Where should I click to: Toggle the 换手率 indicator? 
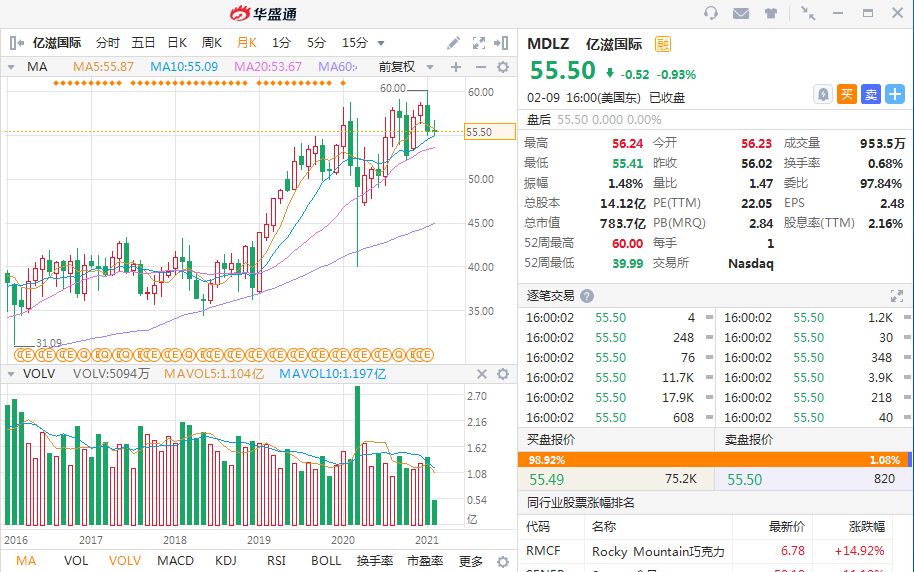click(x=374, y=561)
